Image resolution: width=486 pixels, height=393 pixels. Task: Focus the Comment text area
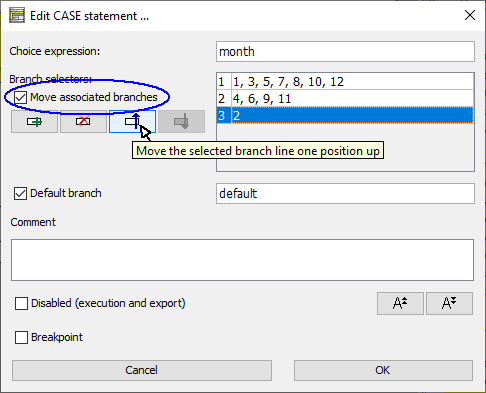(x=242, y=260)
